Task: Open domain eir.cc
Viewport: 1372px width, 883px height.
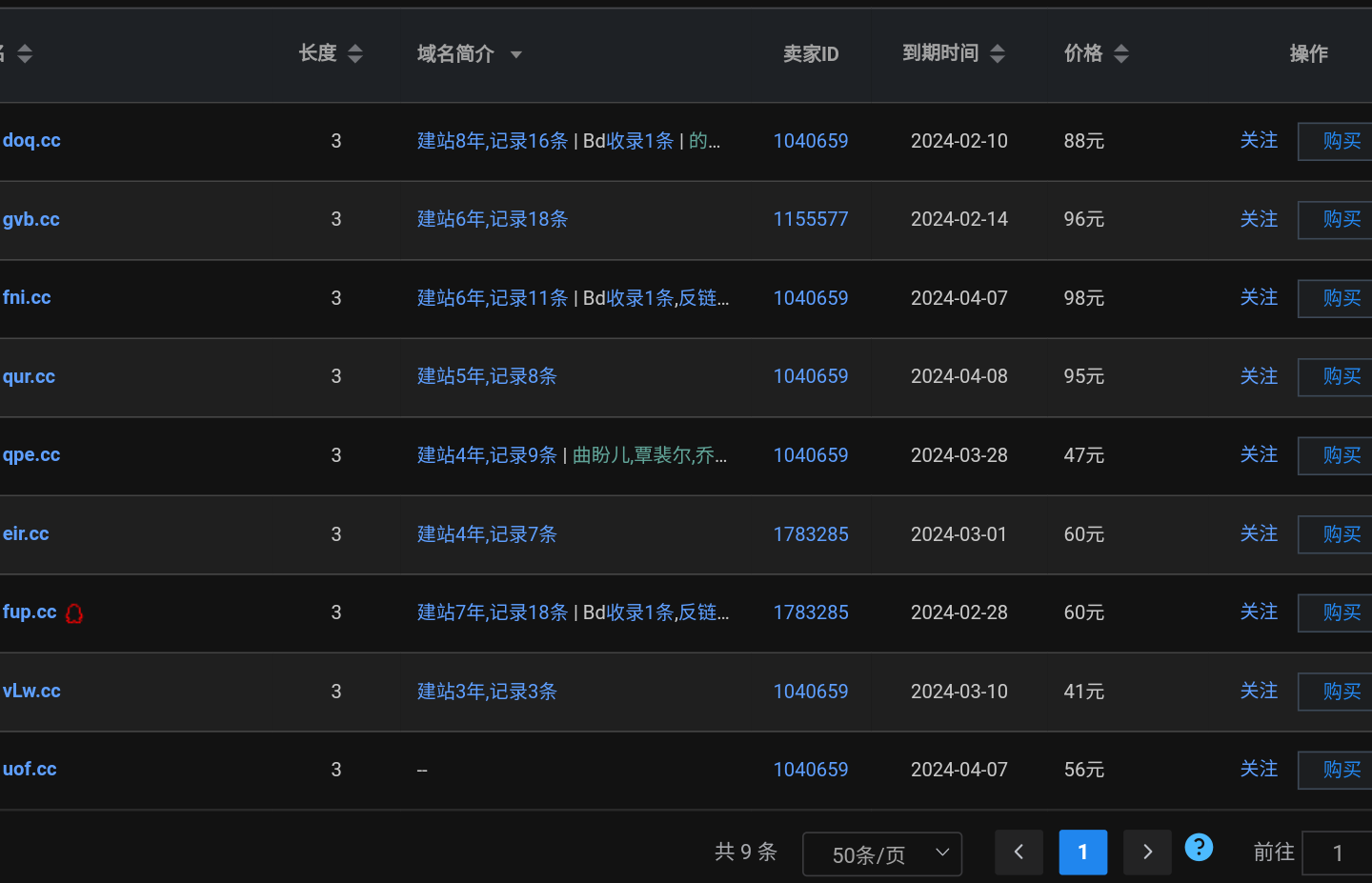Action: pos(26,533)
